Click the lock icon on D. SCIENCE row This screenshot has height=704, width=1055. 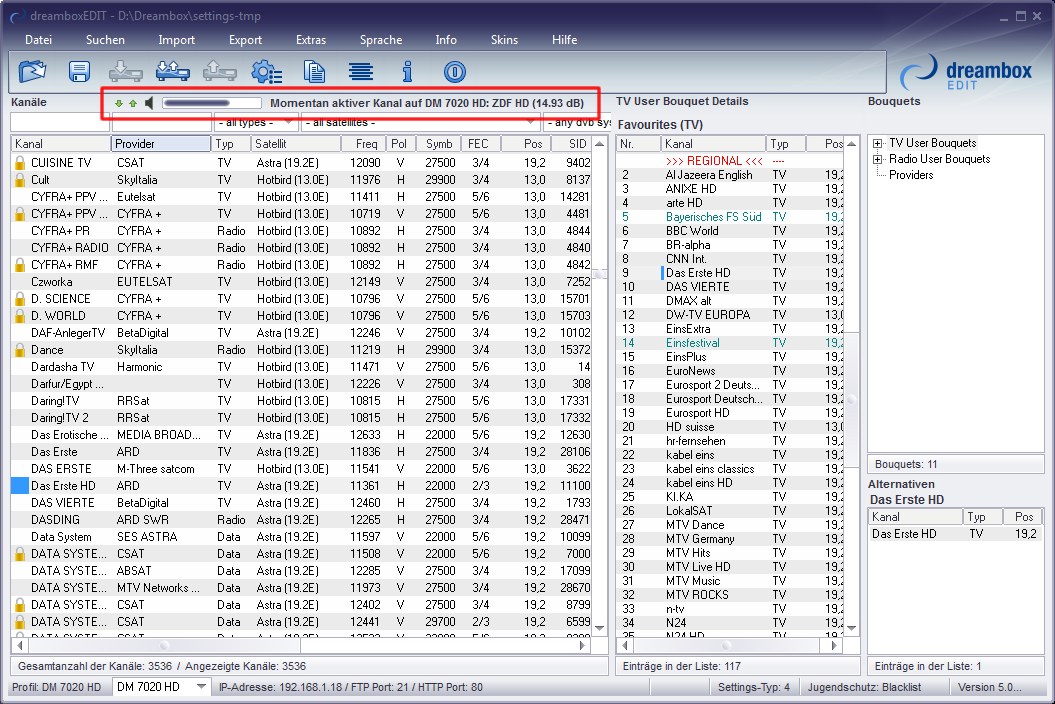coord(20,299)
